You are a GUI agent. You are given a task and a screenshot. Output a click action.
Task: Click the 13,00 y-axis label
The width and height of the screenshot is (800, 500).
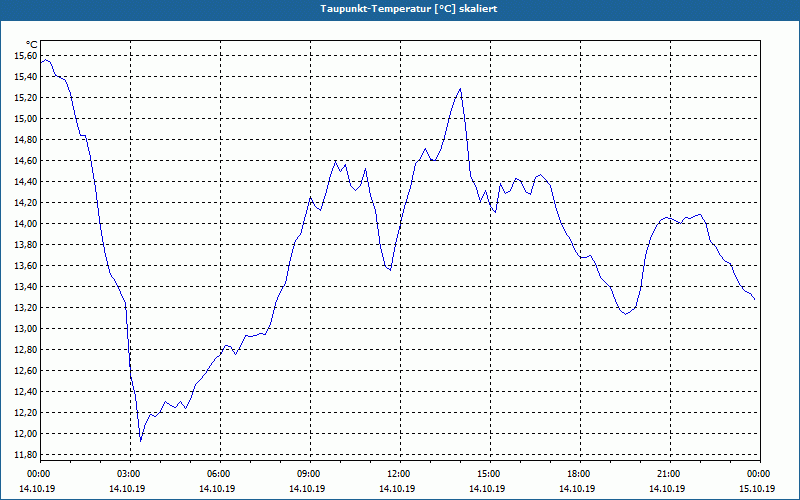(25, 329)
